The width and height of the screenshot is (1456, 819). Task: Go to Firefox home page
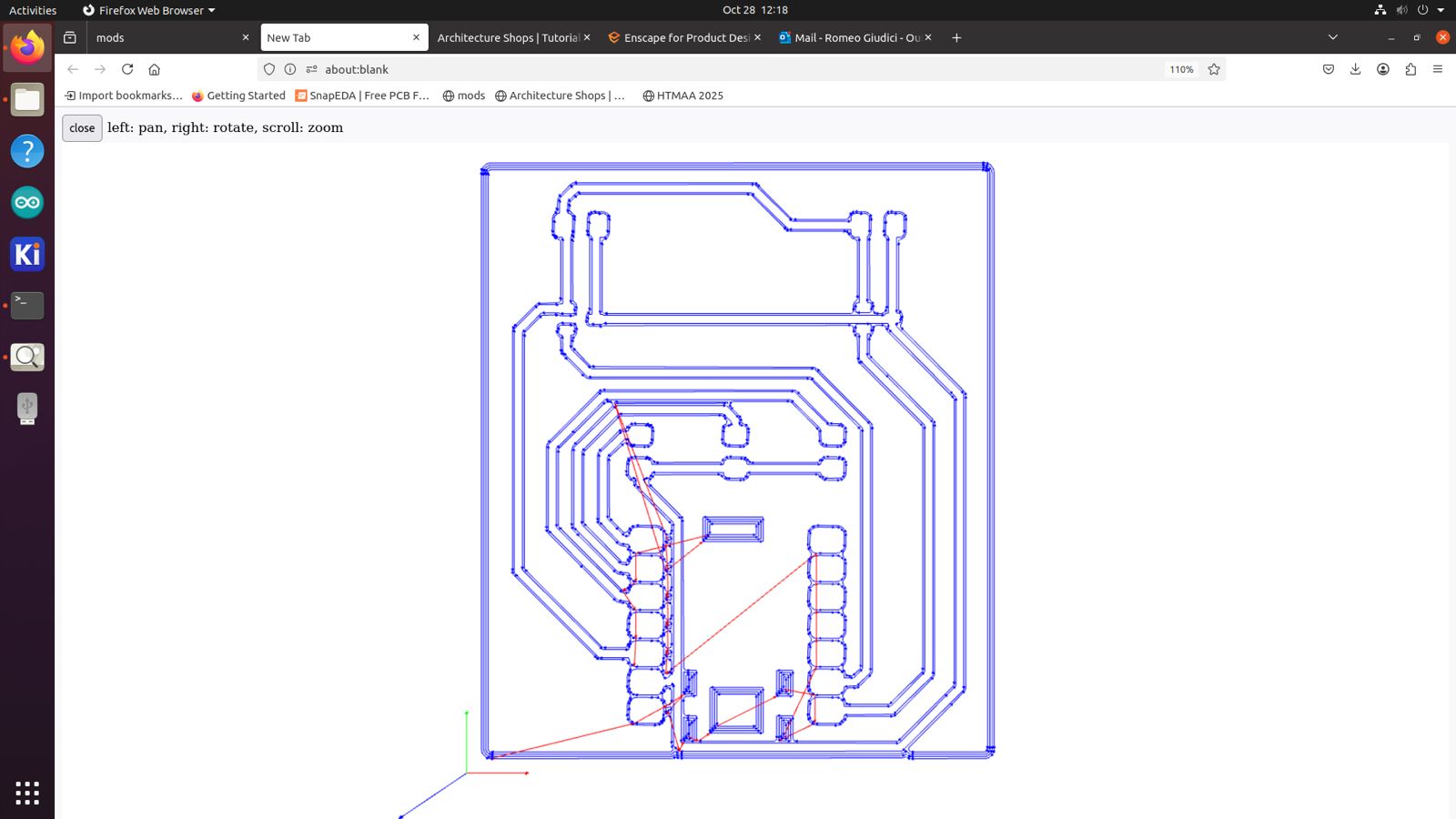pos(155,69)
